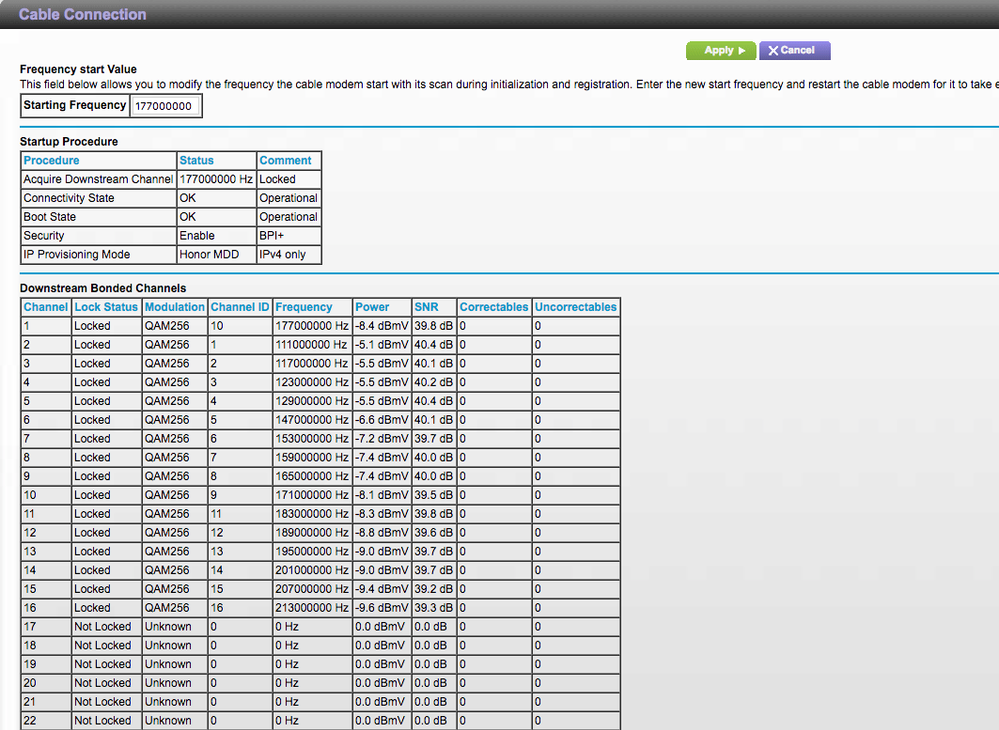Click the green Apply button
The image size is (999, 730).
pyautogui.click(x=720, y=50)
